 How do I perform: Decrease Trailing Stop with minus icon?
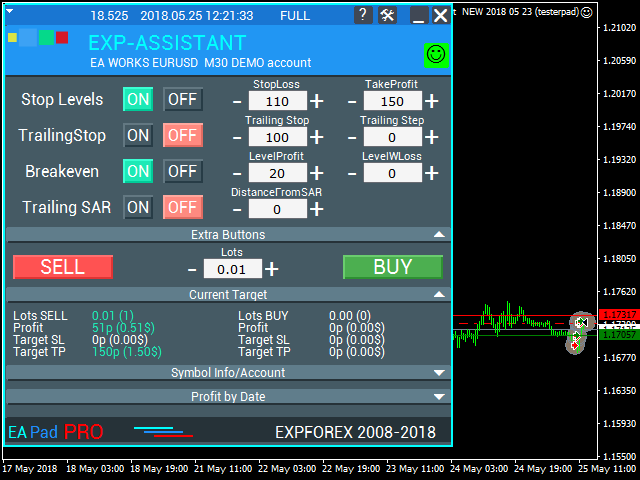click(237, 138)
